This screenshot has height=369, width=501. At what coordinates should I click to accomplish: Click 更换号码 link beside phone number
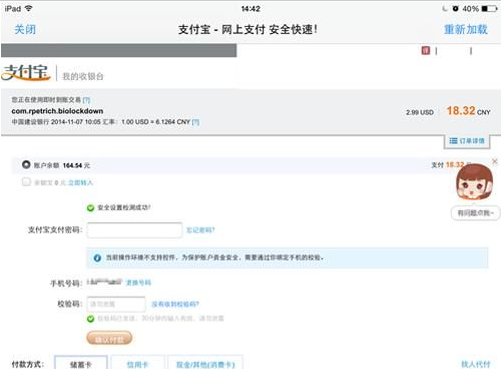coord(138,283)
